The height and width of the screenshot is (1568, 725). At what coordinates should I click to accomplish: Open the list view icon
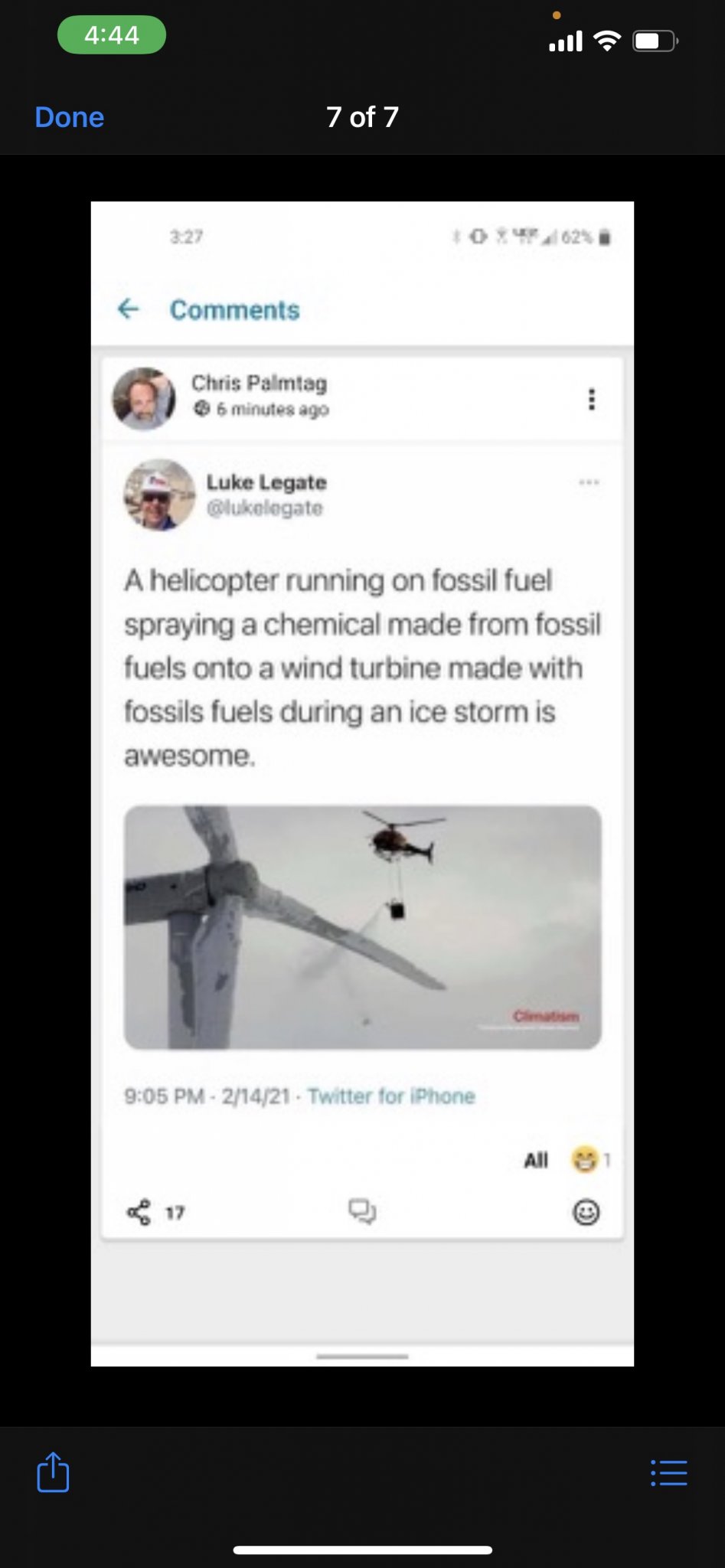pos(669,1472)
